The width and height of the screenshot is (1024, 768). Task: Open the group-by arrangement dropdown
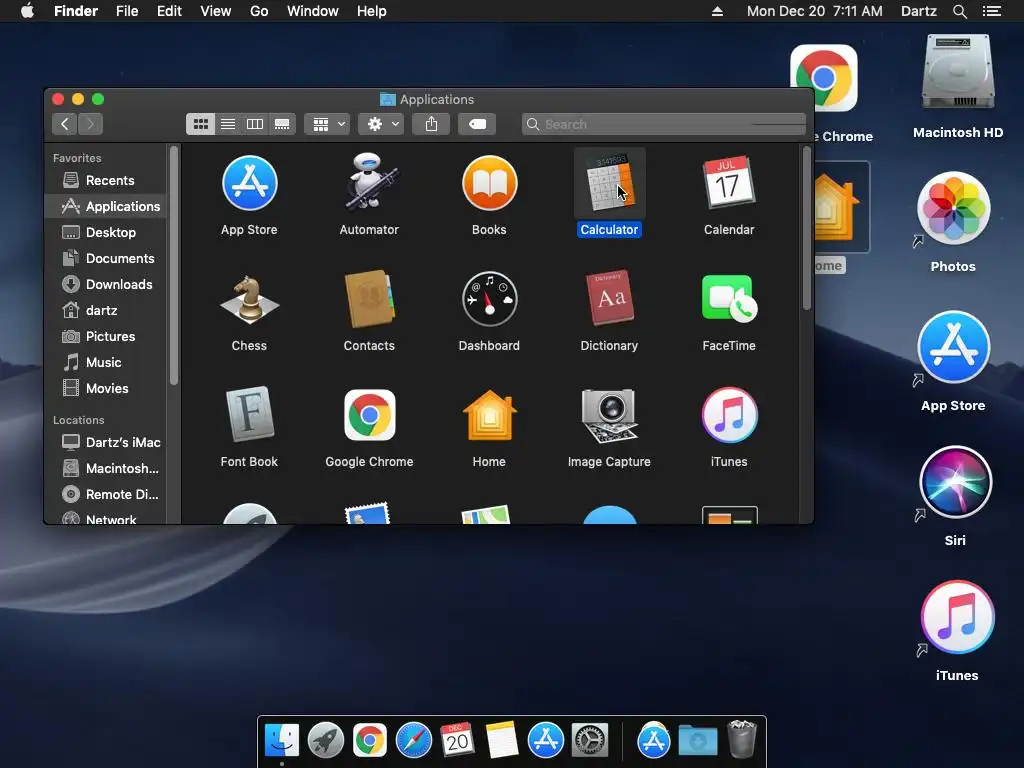pos(327,124)
